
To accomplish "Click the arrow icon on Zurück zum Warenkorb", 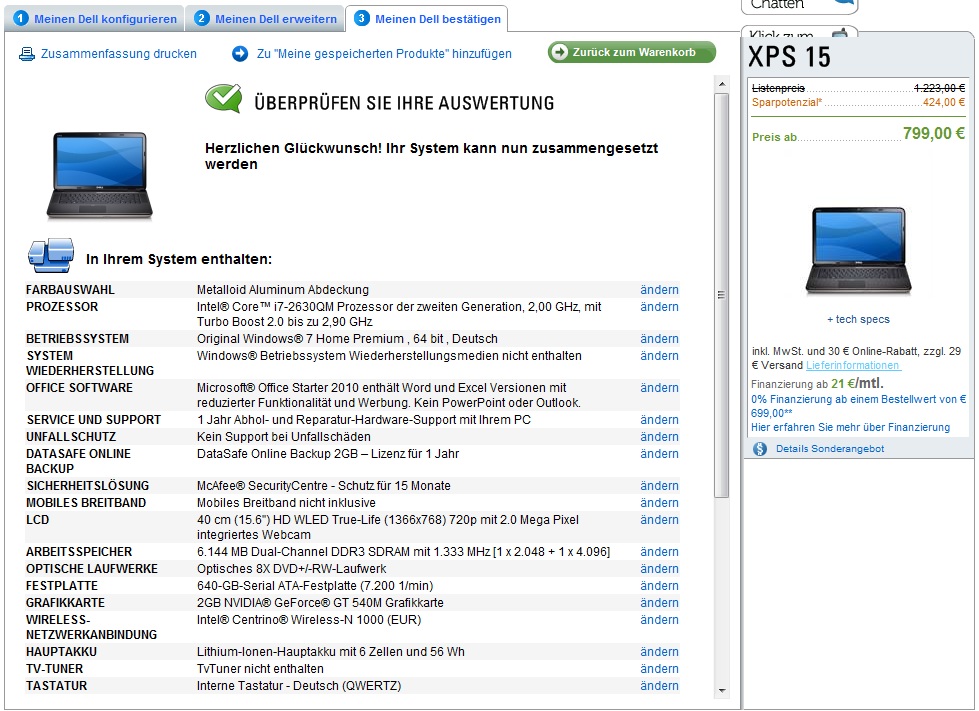I will point(559,52).
